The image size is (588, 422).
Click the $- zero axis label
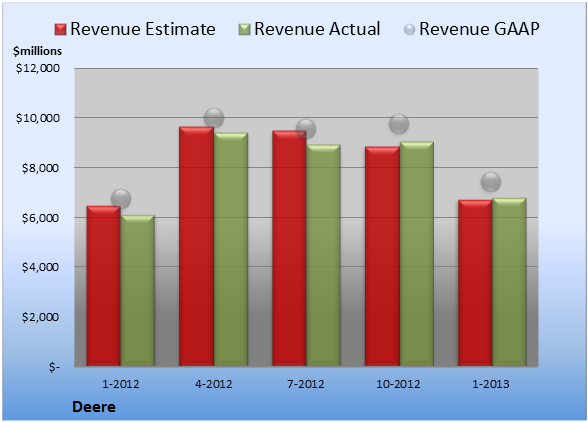click(54, 367)
